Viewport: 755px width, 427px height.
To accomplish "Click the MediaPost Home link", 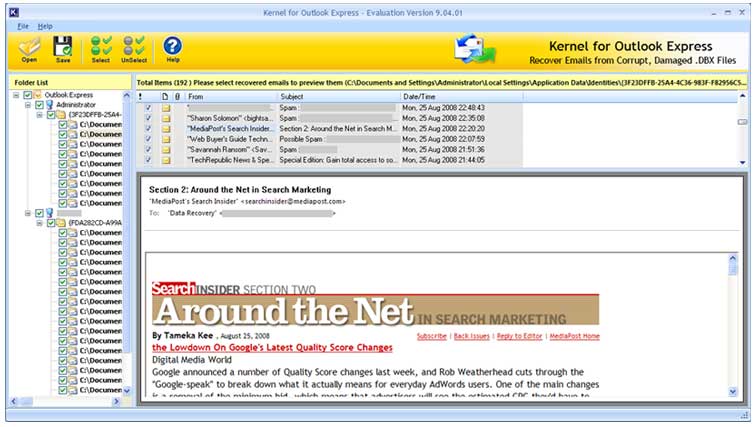I will (574, 336).
